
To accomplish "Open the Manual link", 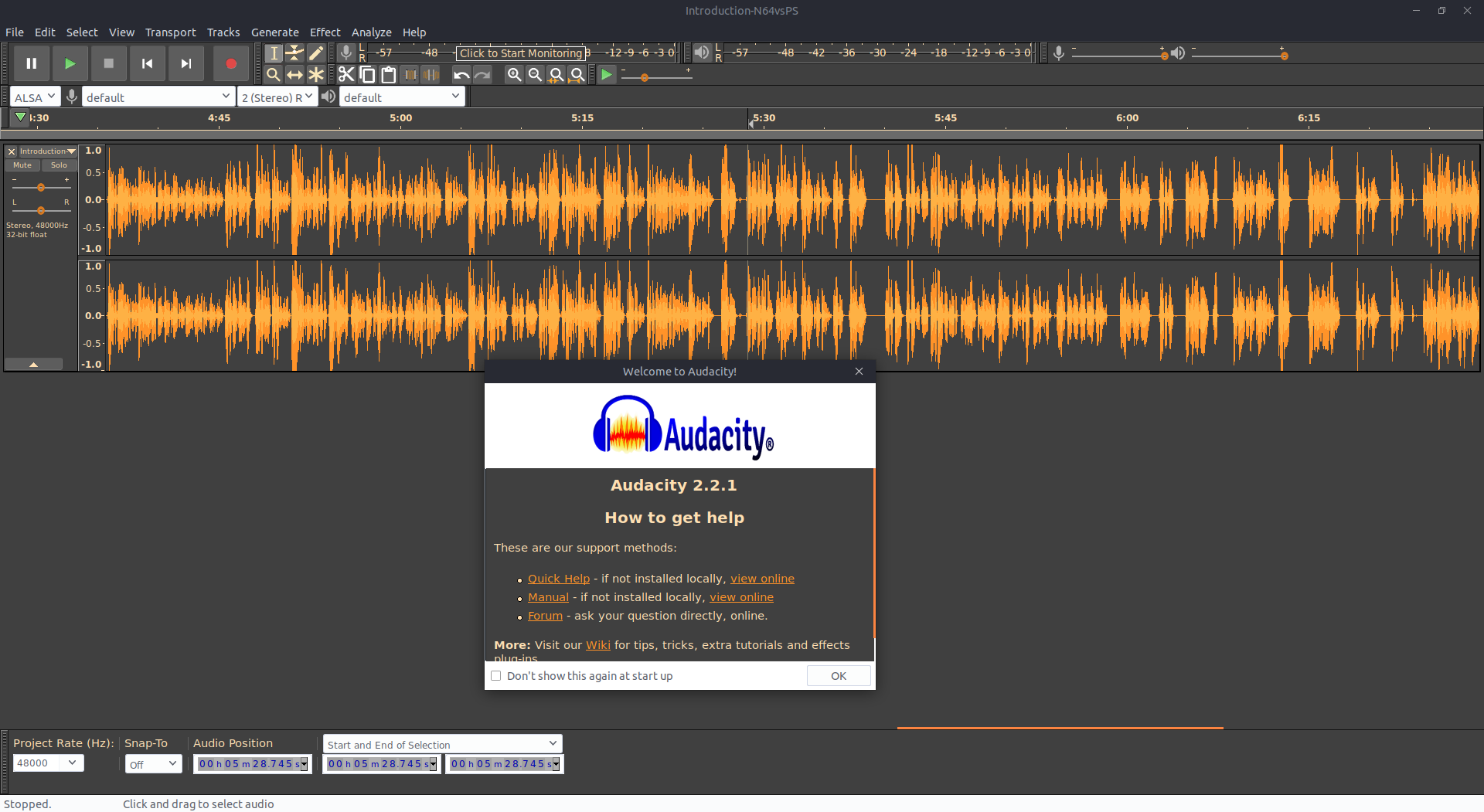I will [548, 597].
